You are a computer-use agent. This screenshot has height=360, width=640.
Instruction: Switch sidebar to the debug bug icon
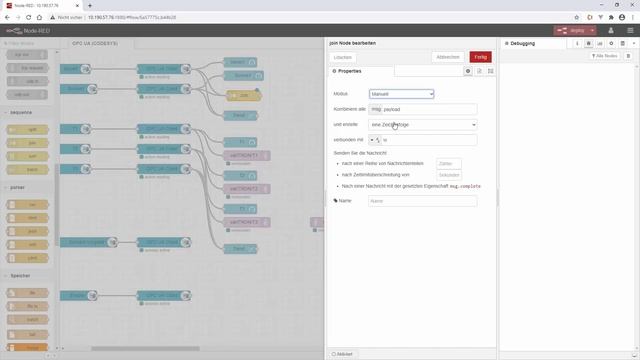(588, 43)
